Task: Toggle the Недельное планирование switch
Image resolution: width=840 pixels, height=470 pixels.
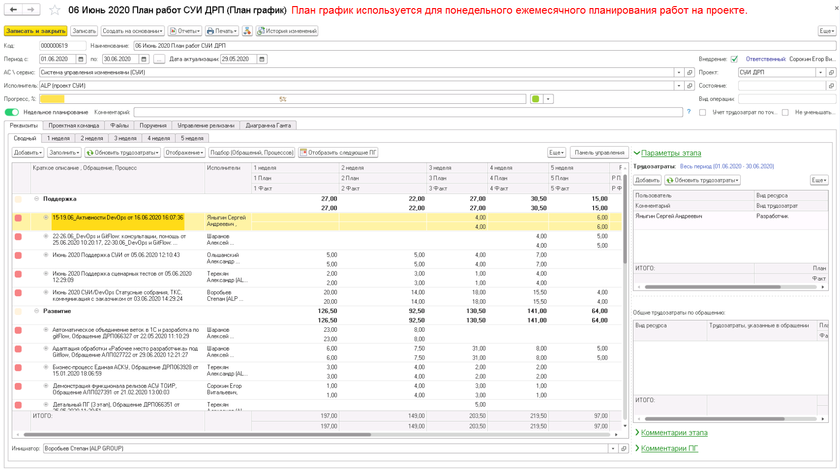Action: click(x=12, y=112)
